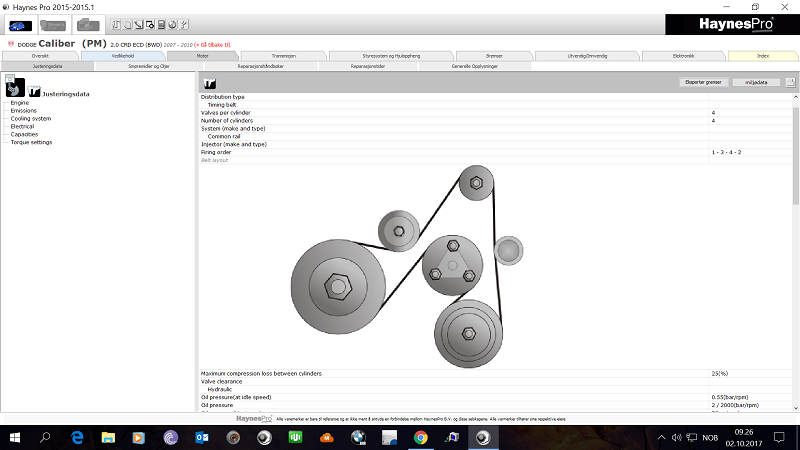Select the blue car vehicle icon
Screen dimensions: 800x450
(x=20, y=25)
